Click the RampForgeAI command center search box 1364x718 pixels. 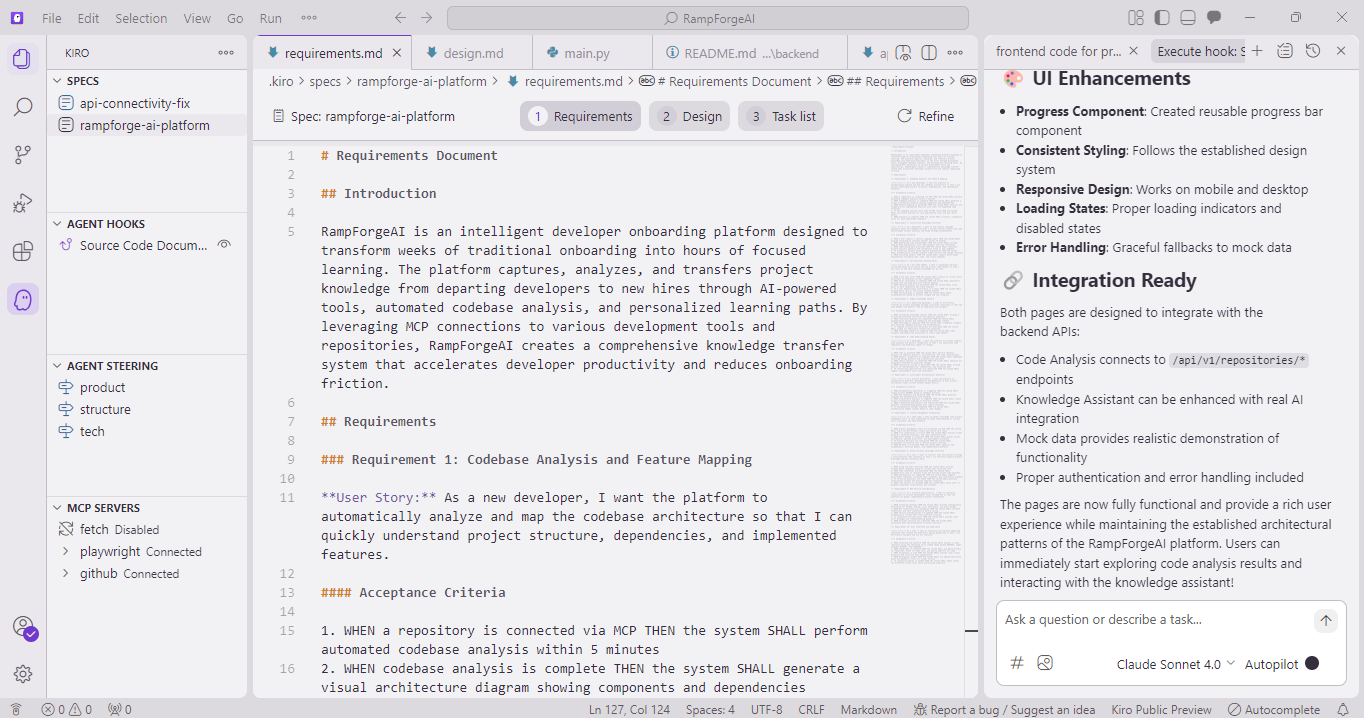(x=707, y=18)
